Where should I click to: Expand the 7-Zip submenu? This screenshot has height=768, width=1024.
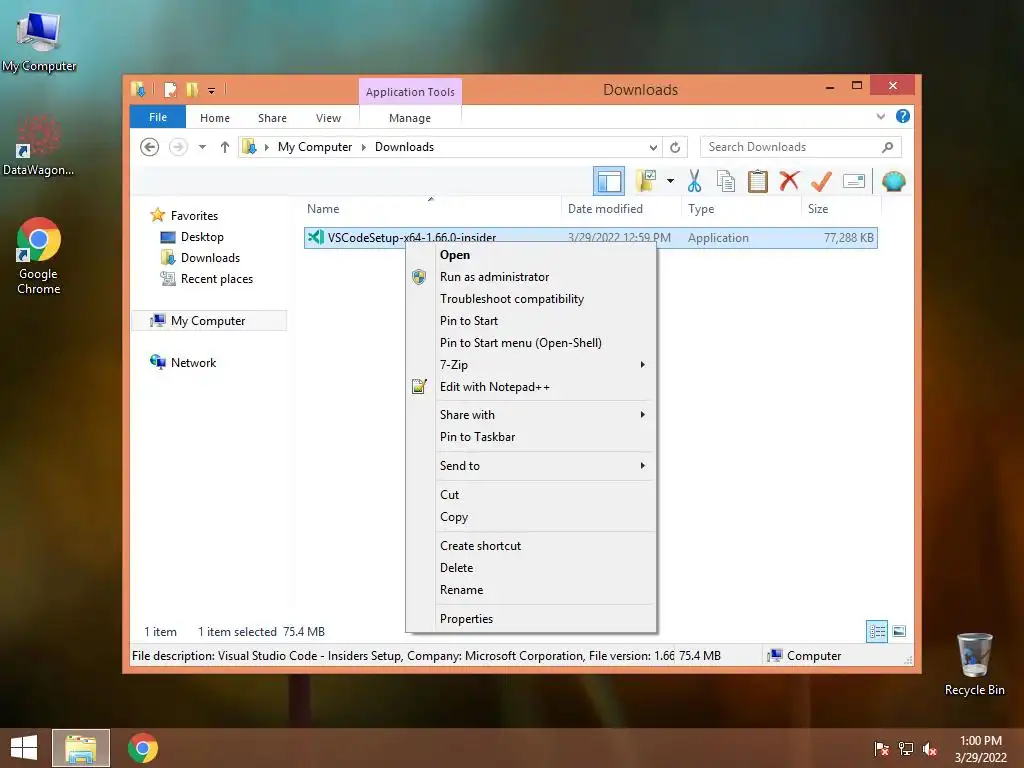531,365
